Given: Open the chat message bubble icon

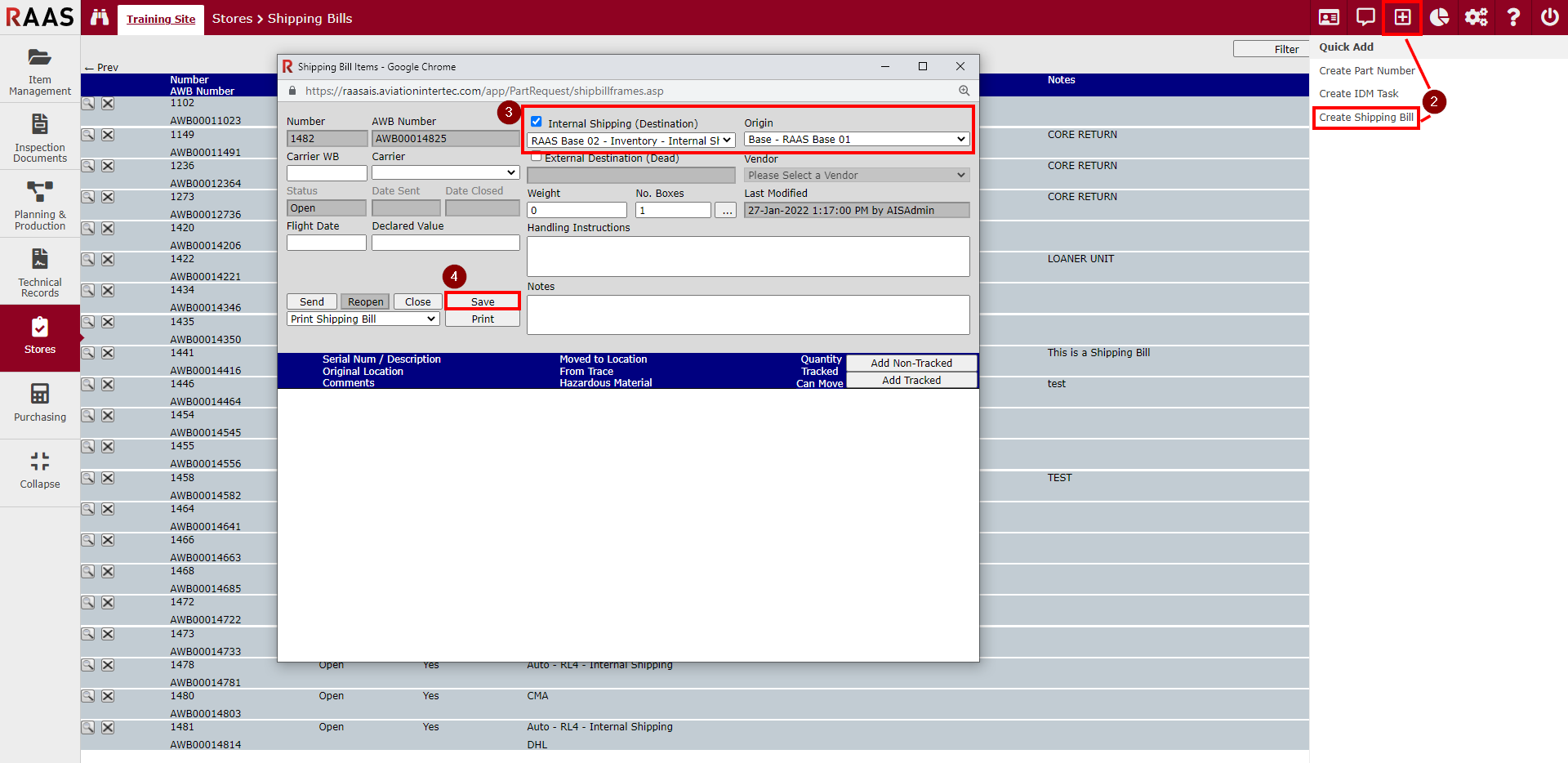Looking at the screenshot, I should point(1365,17).
